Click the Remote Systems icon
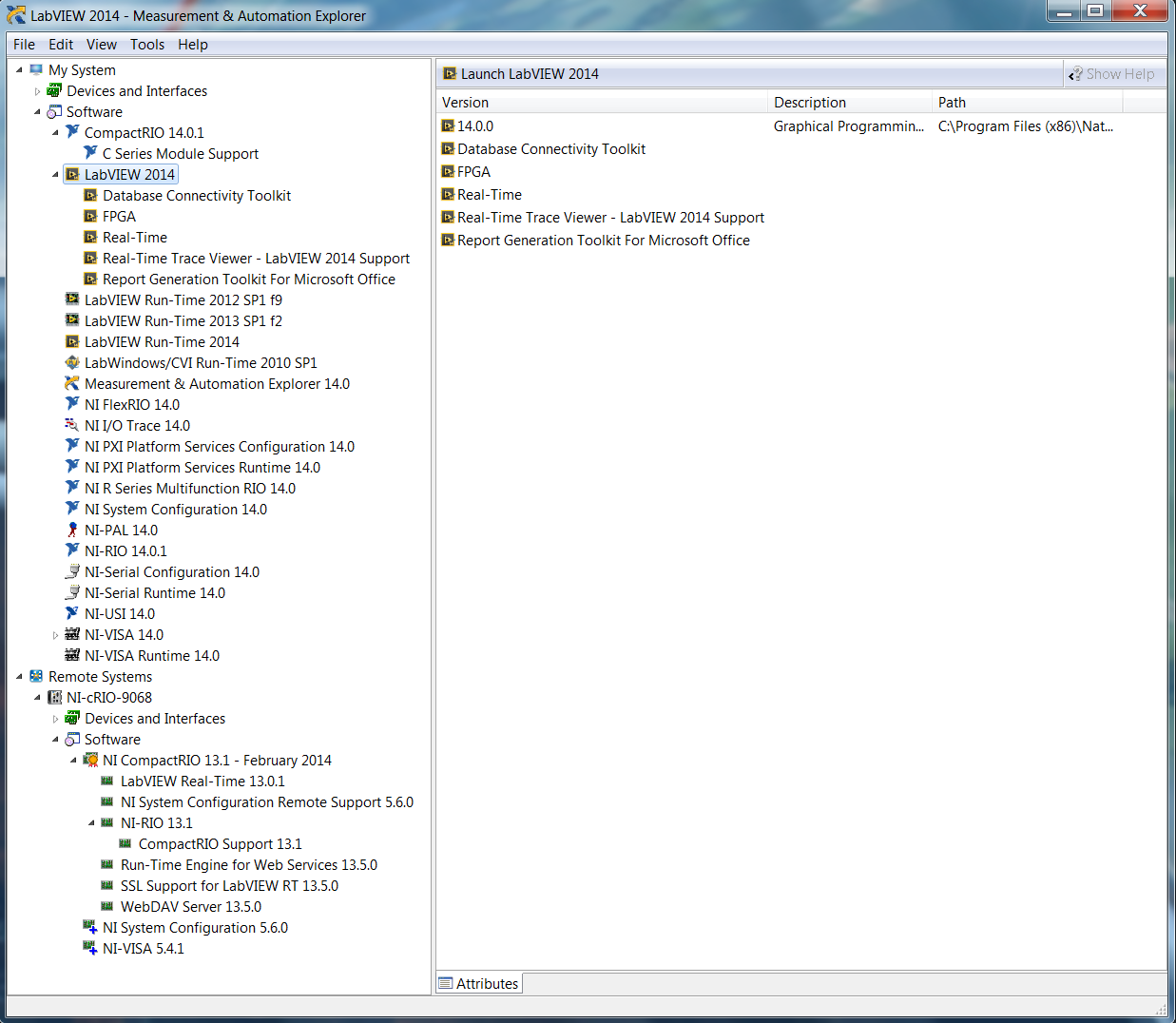Screen dimensions: 1176x1023 pos(36,676)
